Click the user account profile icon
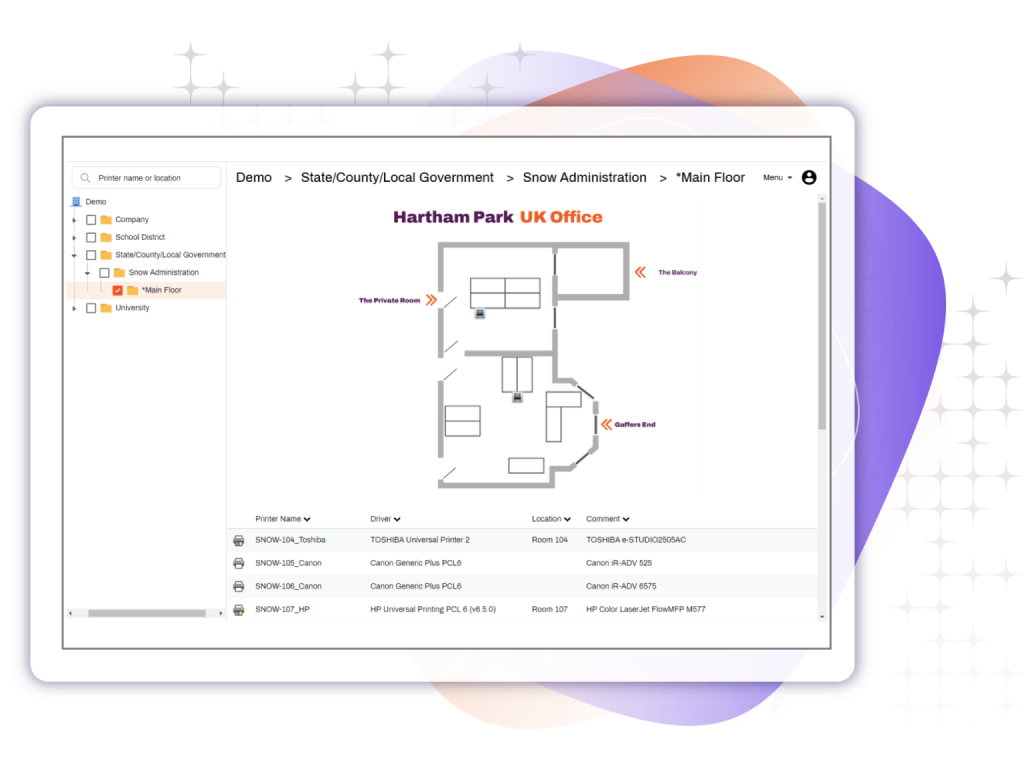This screenshot has width=1028, height=772. (x=809, y=178)
